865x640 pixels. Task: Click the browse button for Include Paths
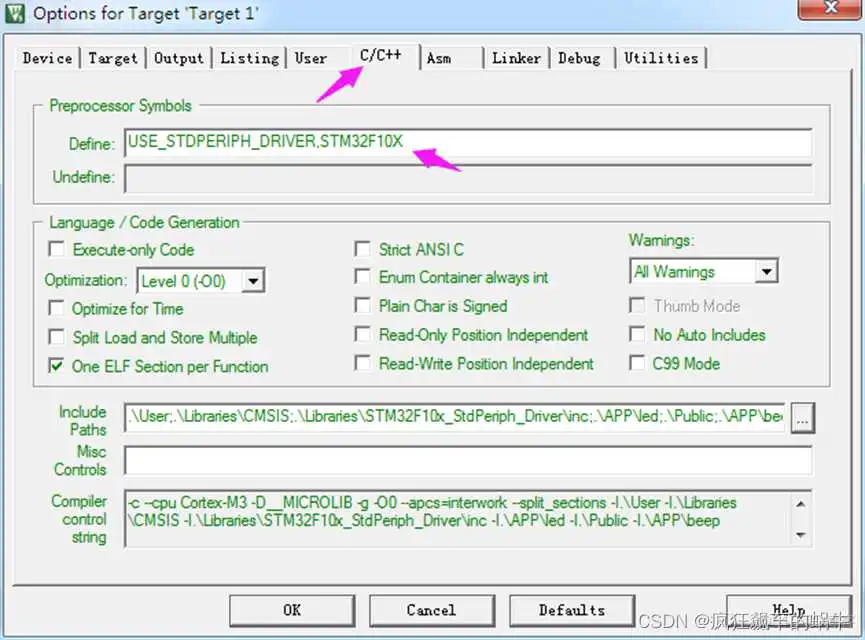click(x=802, y=419)
